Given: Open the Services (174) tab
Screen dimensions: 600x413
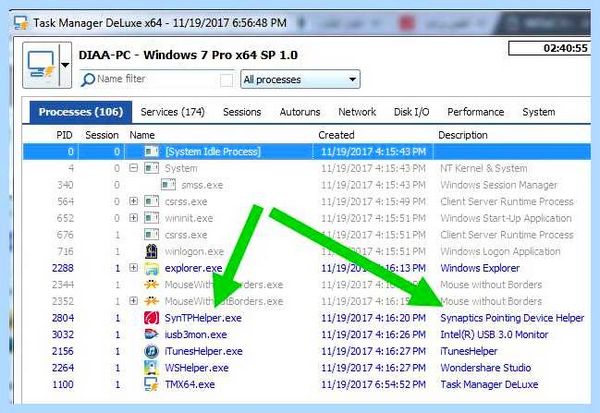Looking at the screenshot, I should 173,112.
